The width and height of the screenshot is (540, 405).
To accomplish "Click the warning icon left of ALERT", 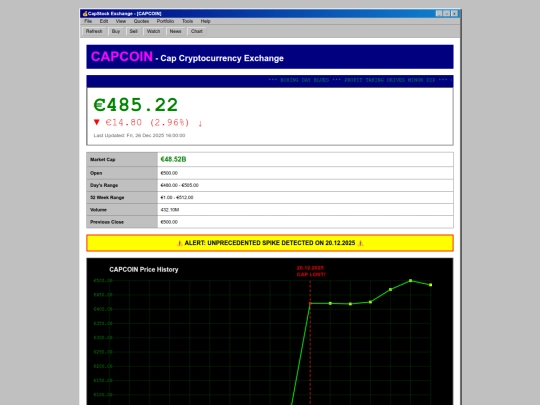I will point(179,243).
